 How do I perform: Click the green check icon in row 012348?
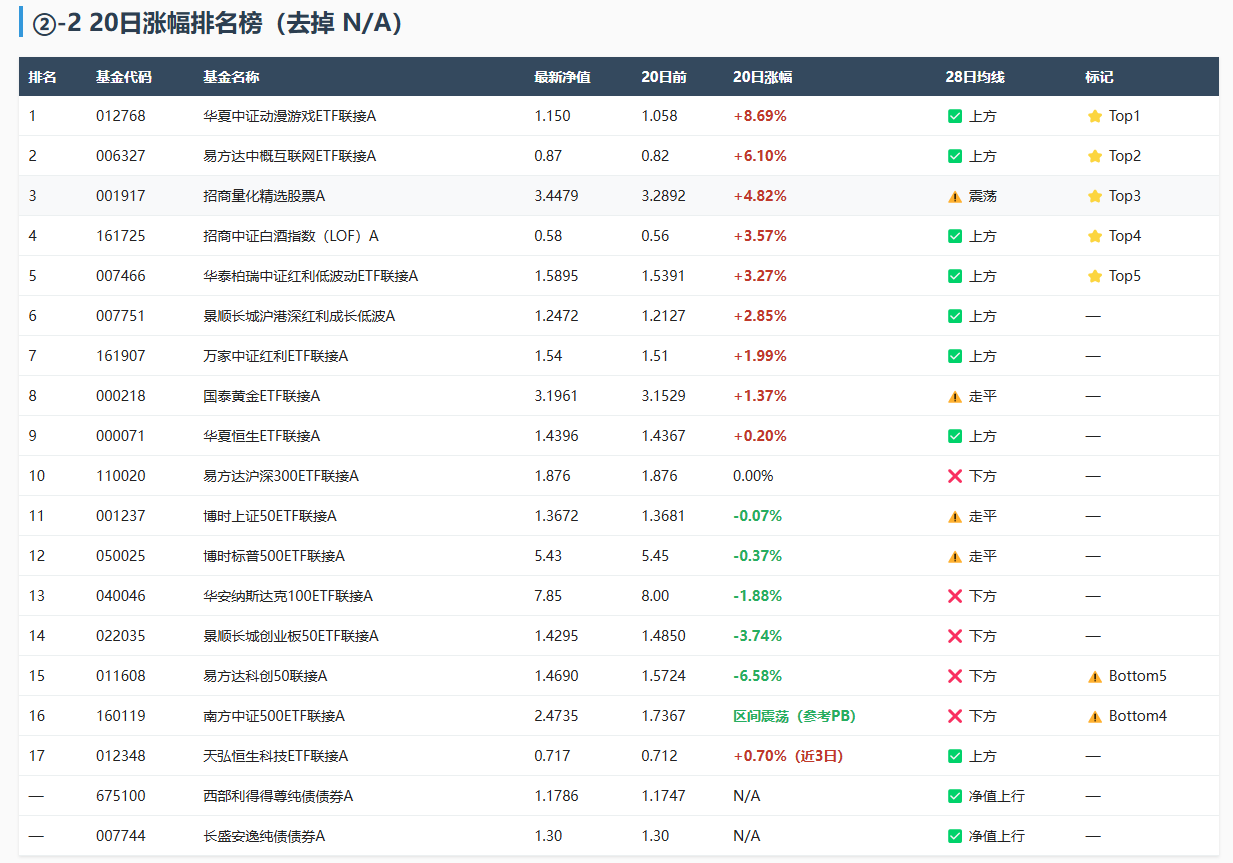click(x=955, y=756)
